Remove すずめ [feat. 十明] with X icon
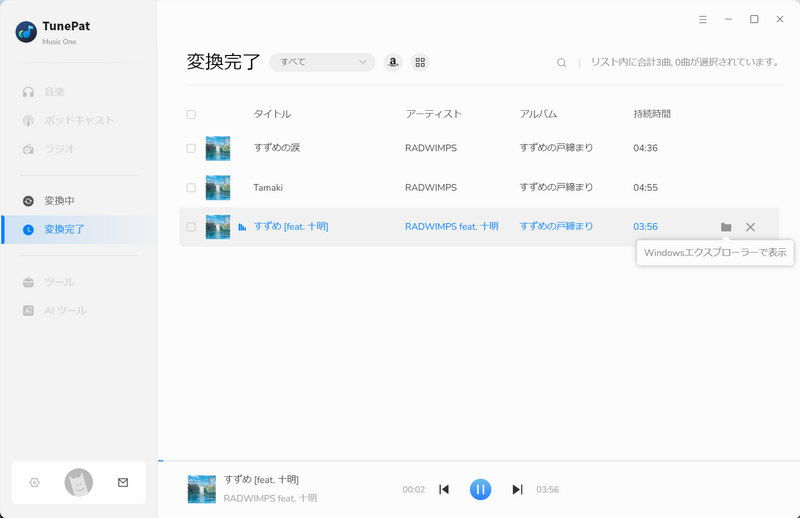This screenshot has width=800, height=518. coord(751,227)
